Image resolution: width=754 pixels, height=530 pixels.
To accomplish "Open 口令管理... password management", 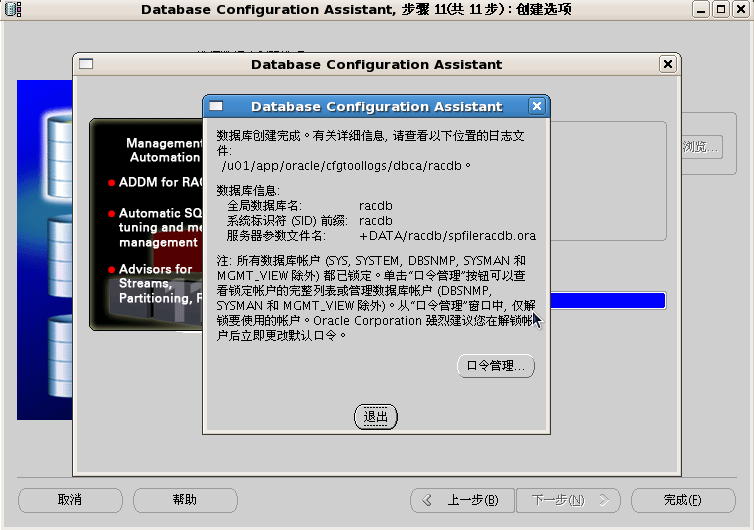I will pyautogui.click(x=495, y=366).
